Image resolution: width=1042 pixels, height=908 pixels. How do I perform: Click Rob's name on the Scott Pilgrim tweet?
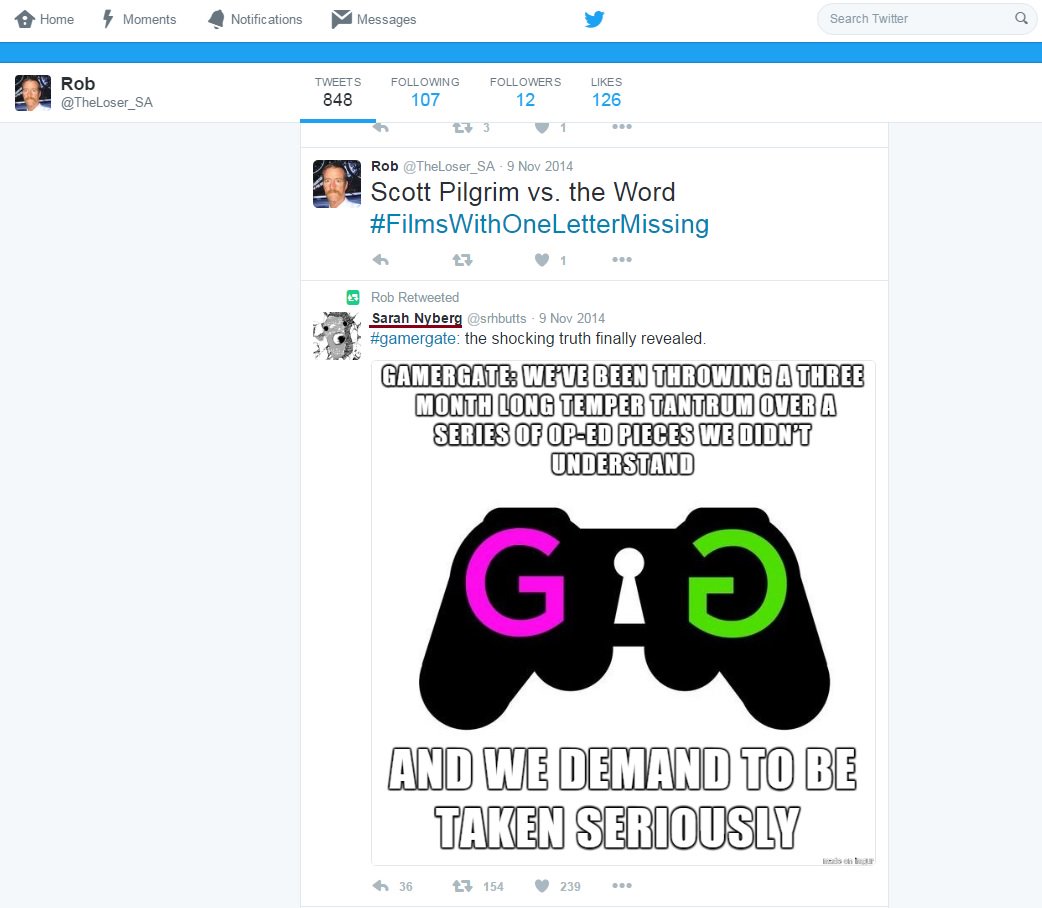(385, 166)
